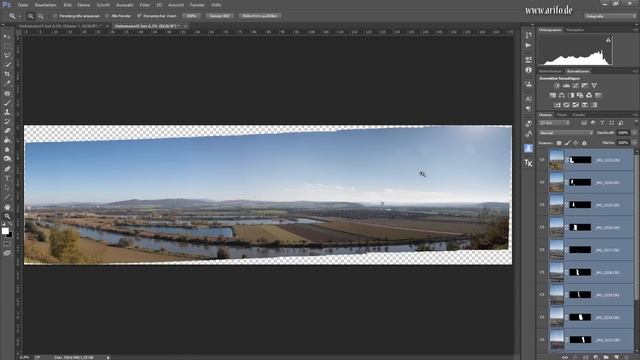Open the Datei menu
The image size is (640, 360).
point(23,5)
